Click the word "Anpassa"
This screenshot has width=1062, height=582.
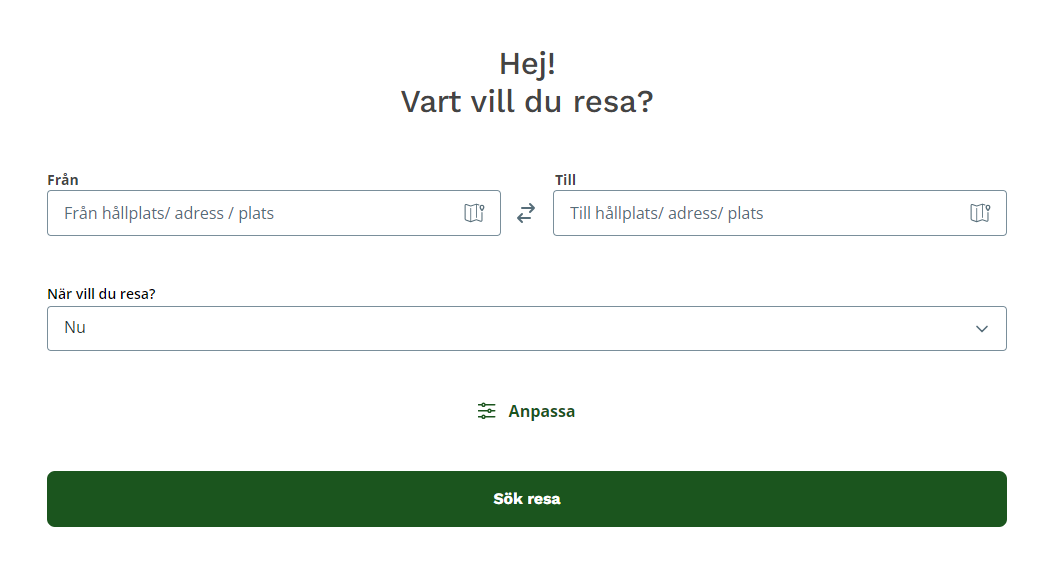[x=542, y=411]
